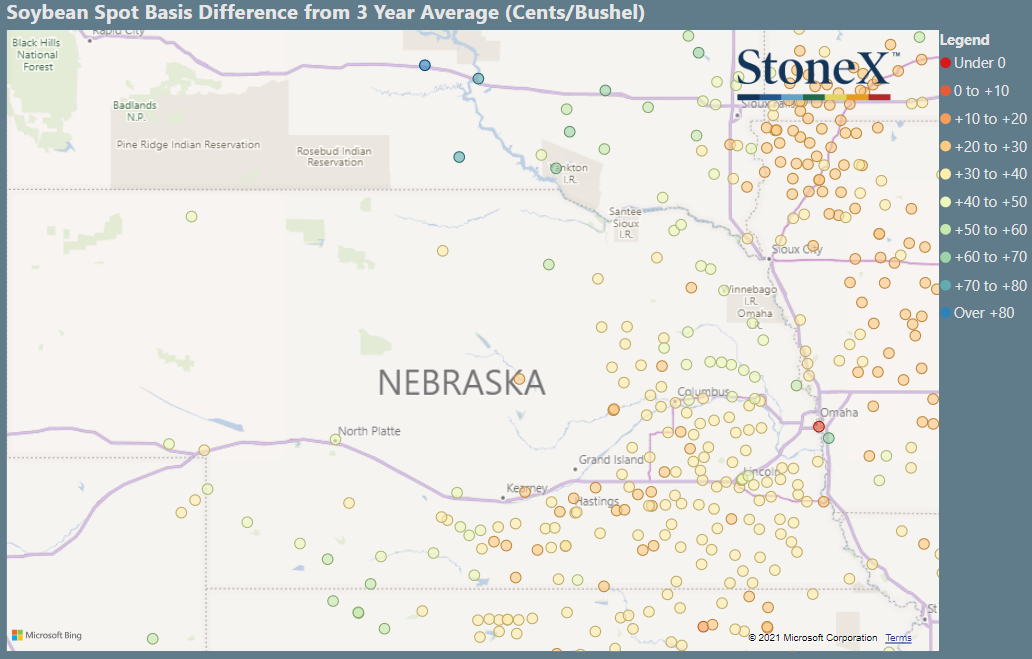Click the Santee Sioux I.R. label

pyautogui.click(x=625, y=223)
